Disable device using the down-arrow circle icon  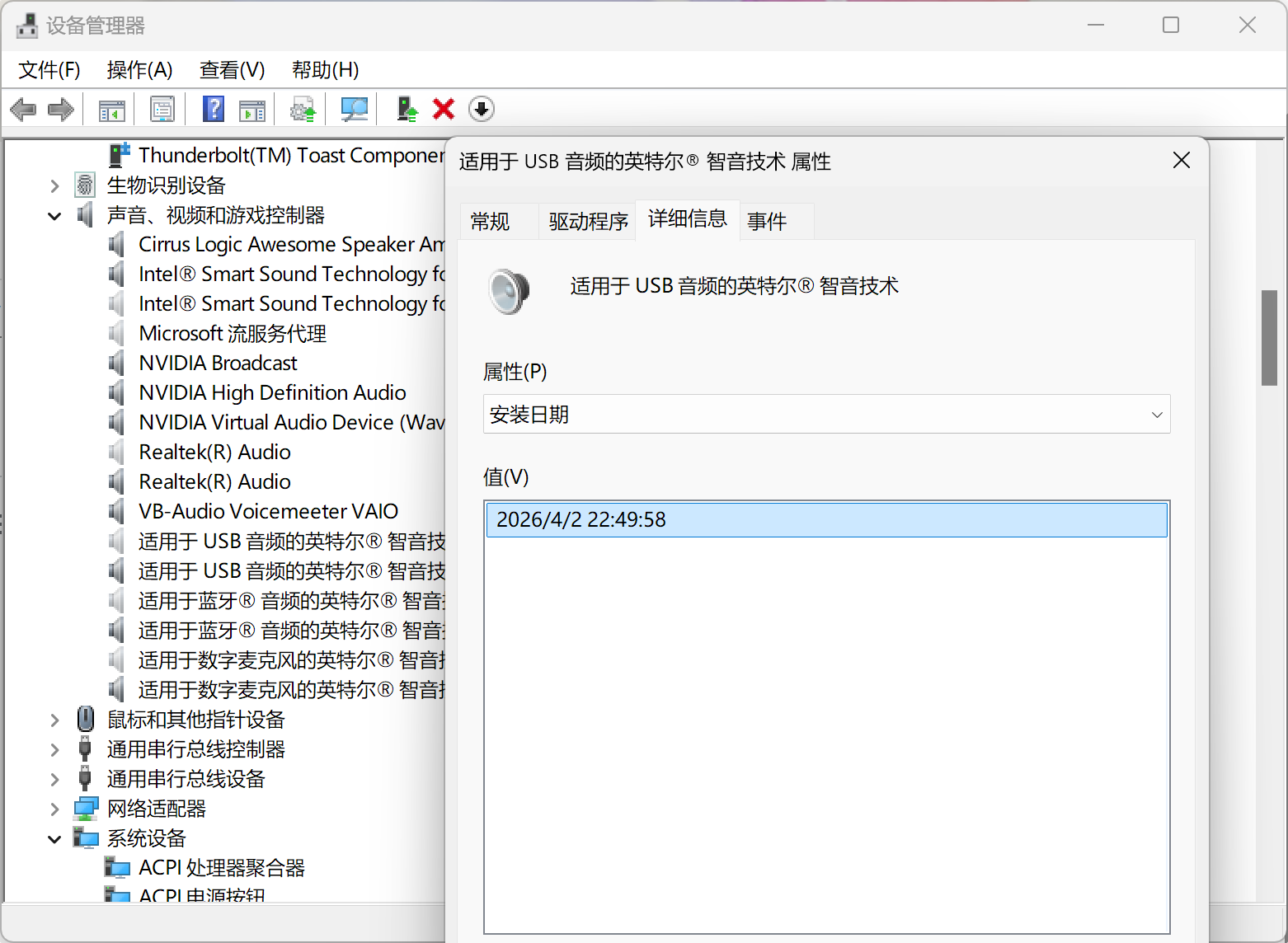coord(482,109)
